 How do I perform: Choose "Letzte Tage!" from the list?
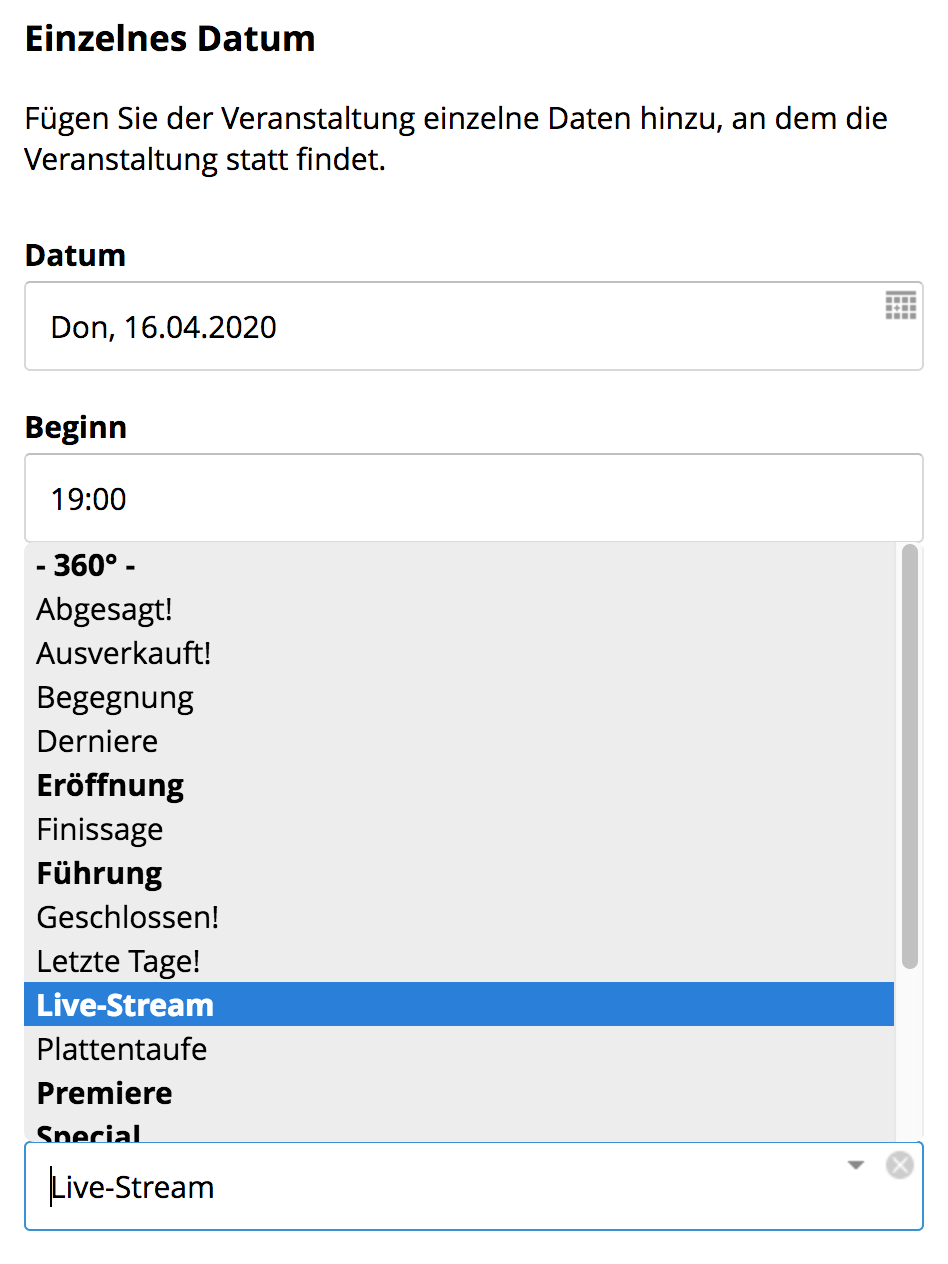point(459,961)
